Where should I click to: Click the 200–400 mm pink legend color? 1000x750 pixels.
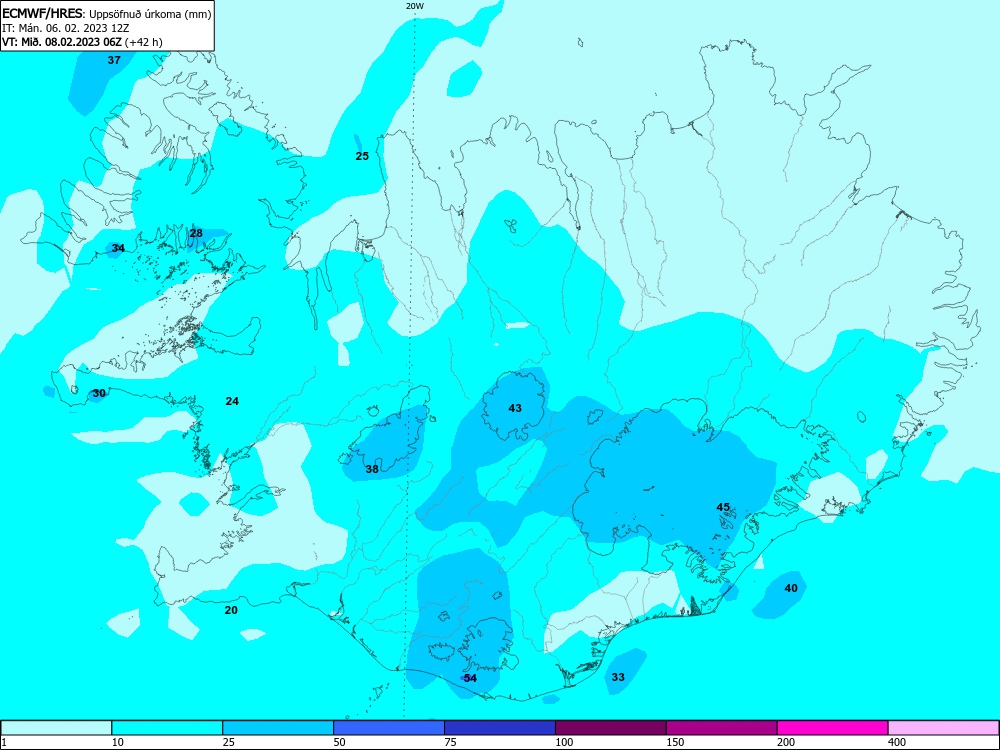(x=833, y=728)
